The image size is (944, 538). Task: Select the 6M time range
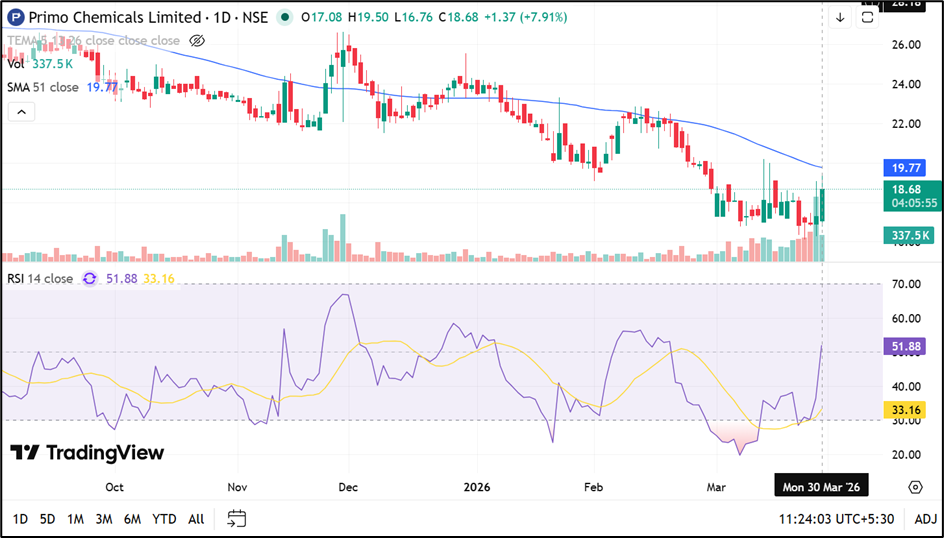[132, 519]
